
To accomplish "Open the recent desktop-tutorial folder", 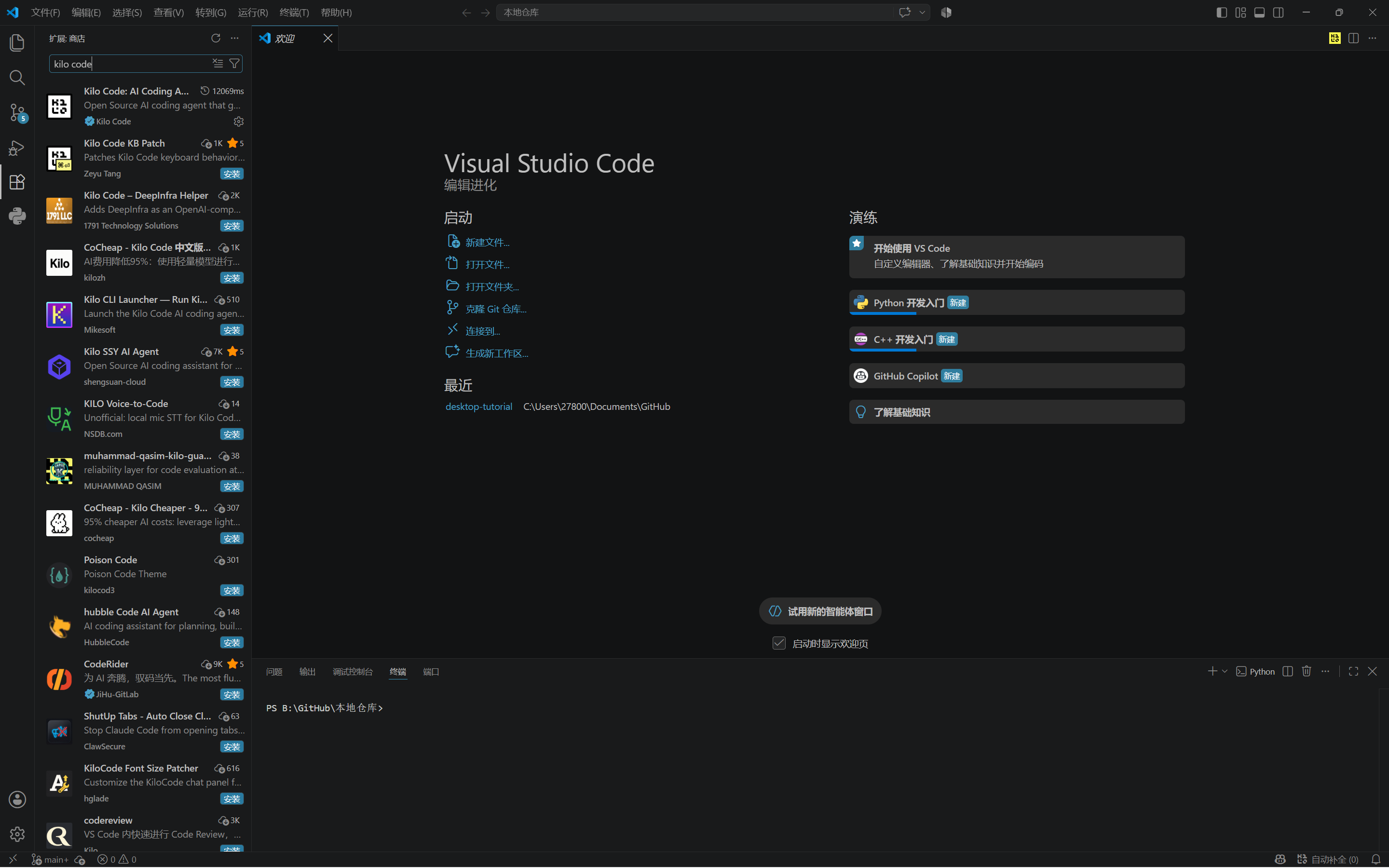I will [479, 407].
